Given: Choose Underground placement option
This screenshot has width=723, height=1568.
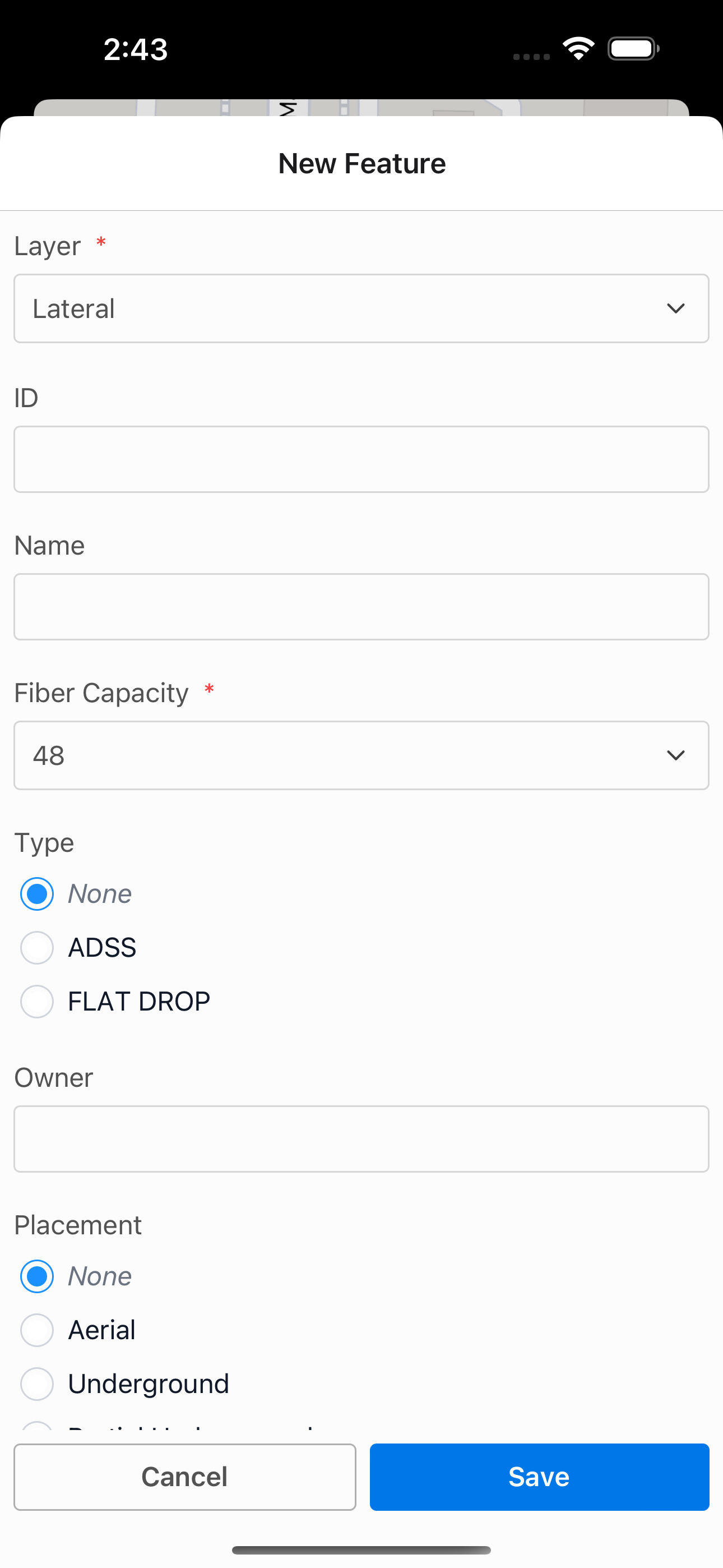Looking at the screenshot, I should (37, 1383).
